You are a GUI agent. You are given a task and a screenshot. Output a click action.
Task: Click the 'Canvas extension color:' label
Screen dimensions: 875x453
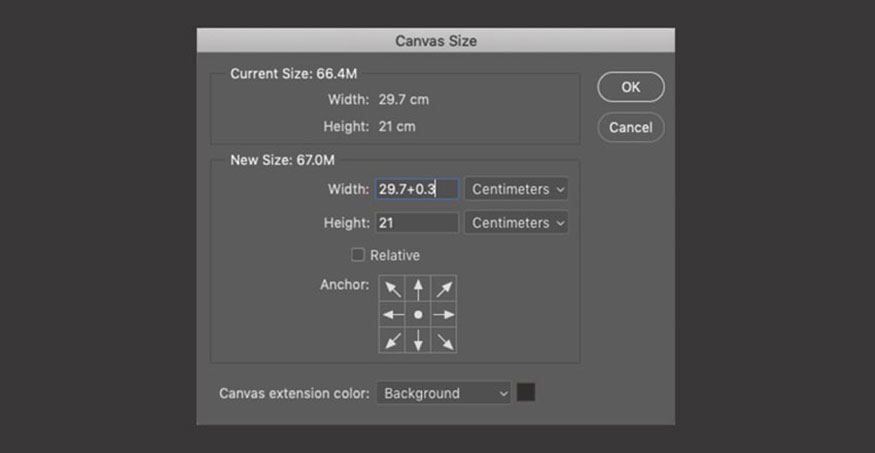tap(294, 393)
